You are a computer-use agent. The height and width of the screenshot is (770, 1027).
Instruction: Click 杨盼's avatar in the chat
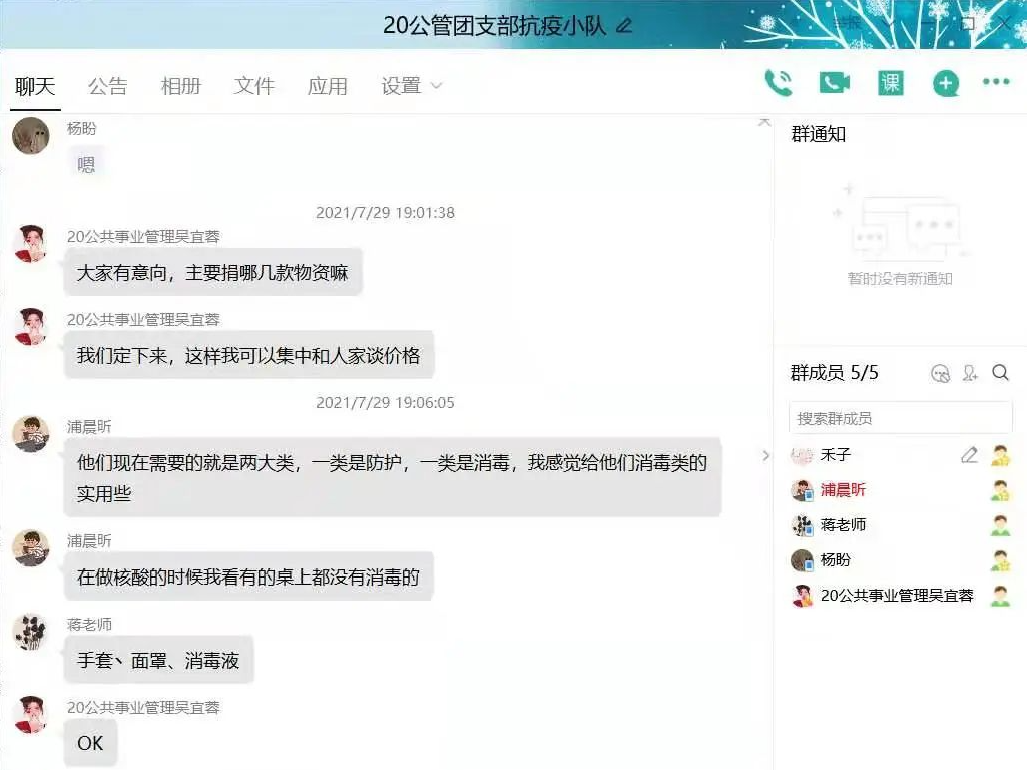(31, 136)
